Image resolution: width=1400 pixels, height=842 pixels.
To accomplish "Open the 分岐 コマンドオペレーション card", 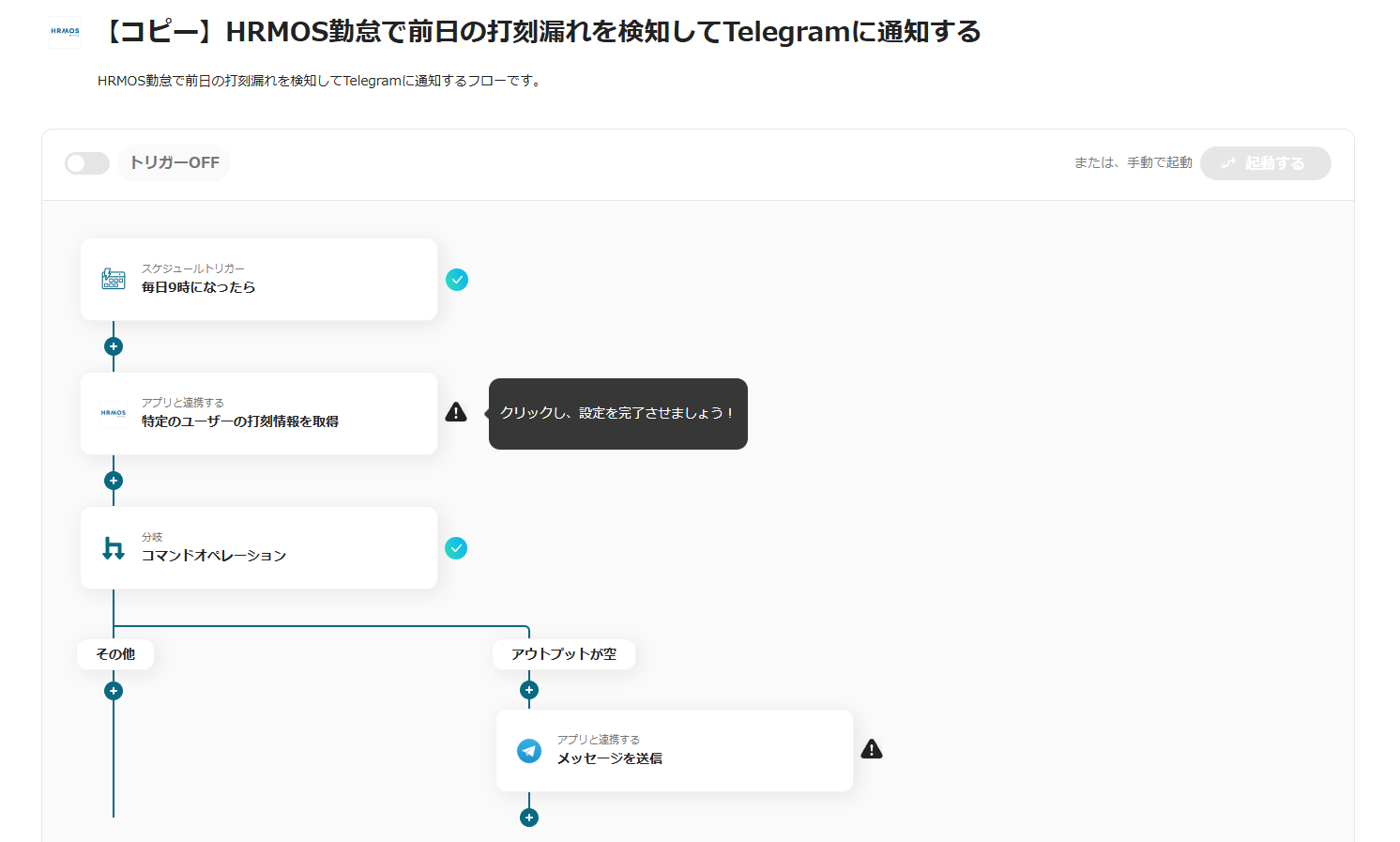I will pos(259,547).
